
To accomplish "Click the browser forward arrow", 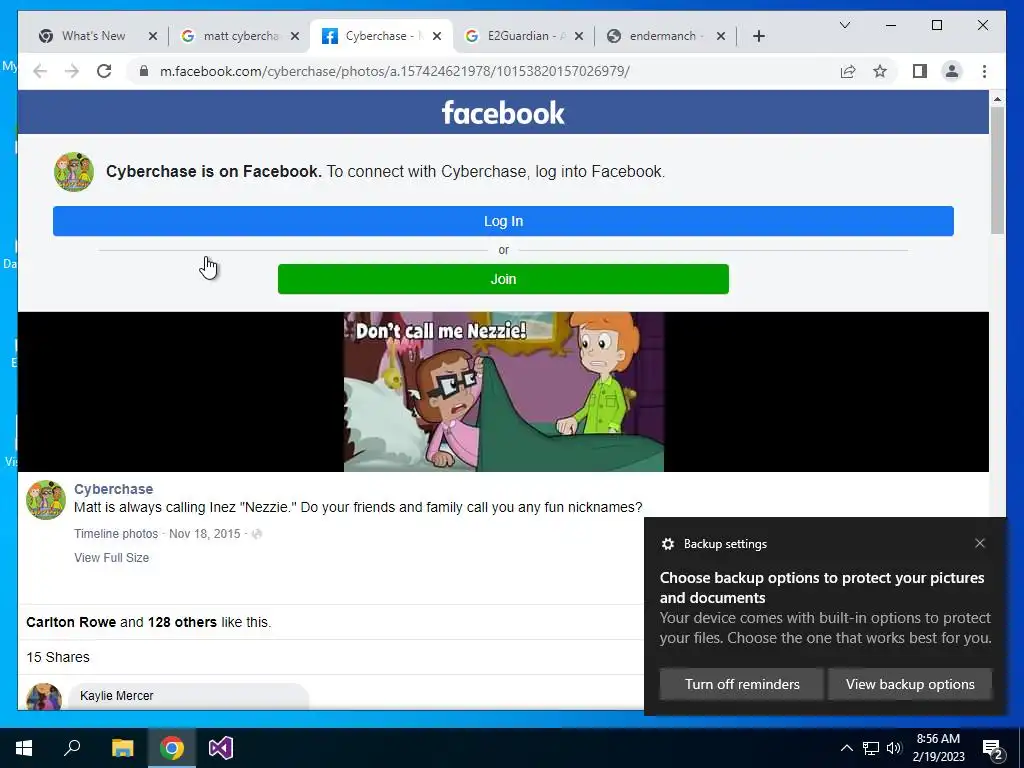I will (x=72, y=71).
